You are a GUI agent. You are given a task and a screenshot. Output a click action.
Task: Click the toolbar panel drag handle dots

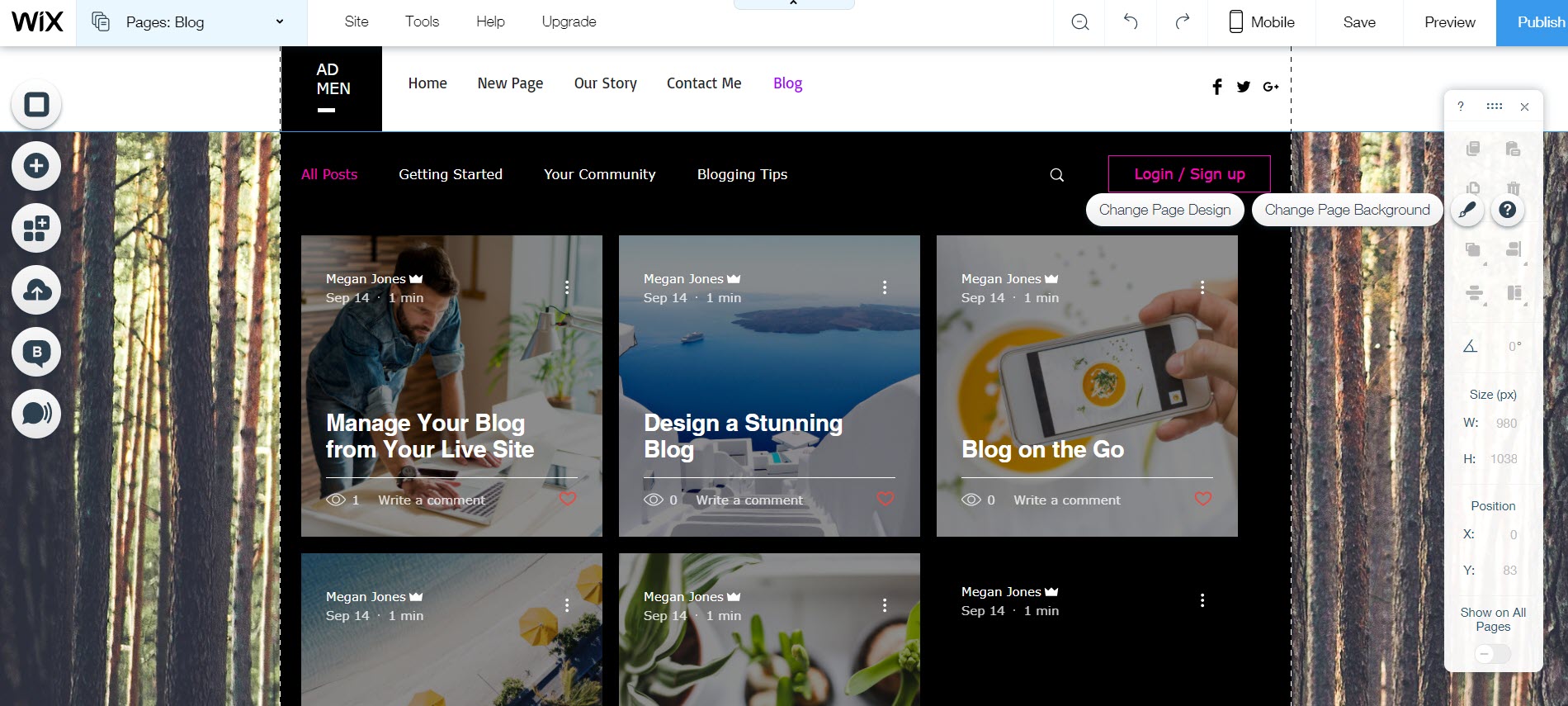1495,107
